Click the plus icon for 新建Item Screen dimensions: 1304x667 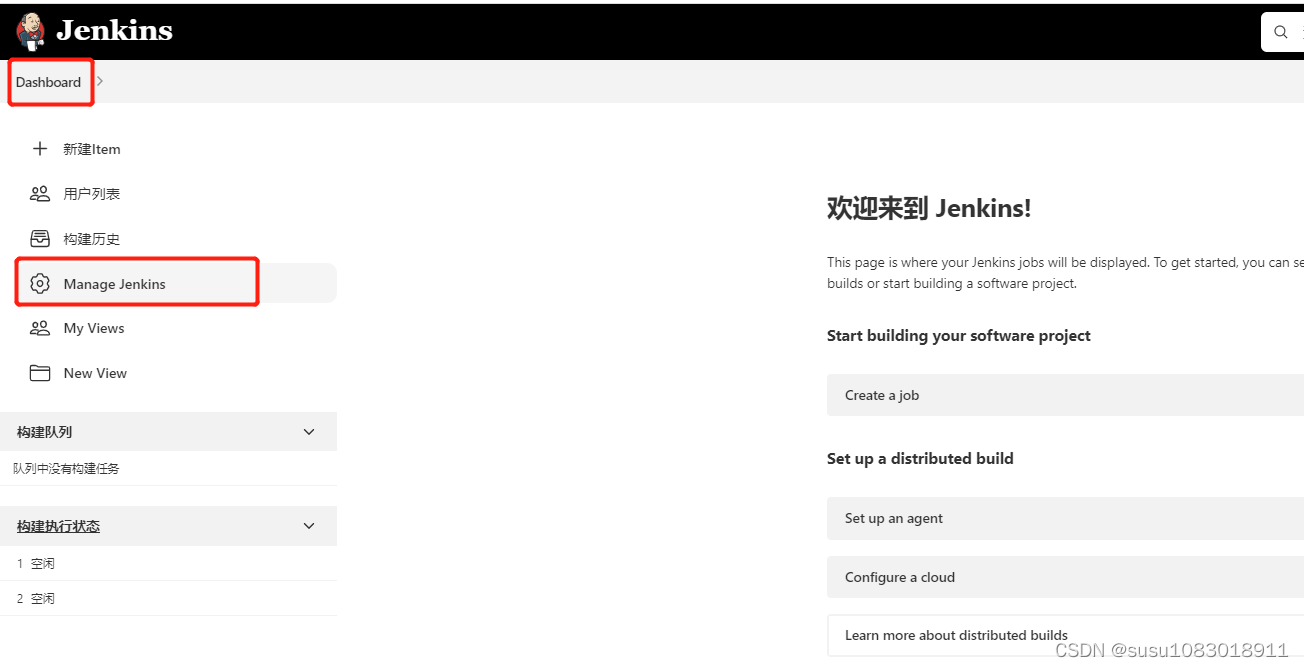[40, 149]
